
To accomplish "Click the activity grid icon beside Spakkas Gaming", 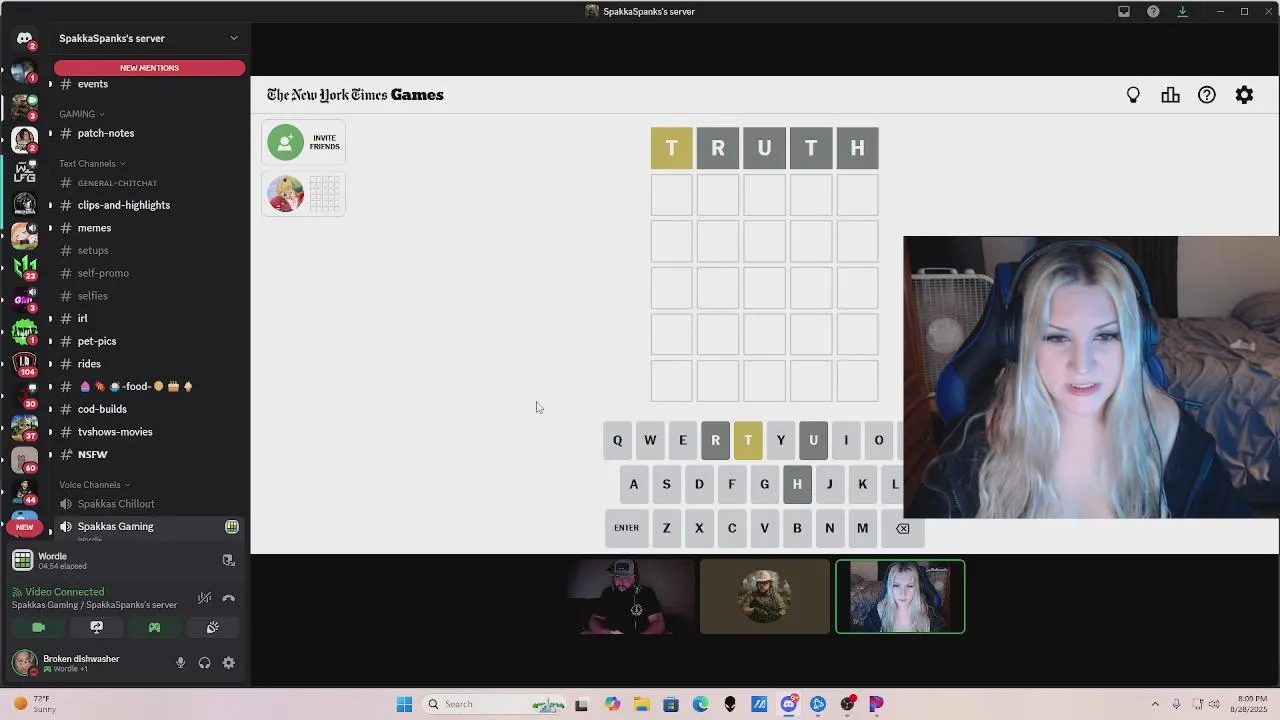I will click(232, 527).
